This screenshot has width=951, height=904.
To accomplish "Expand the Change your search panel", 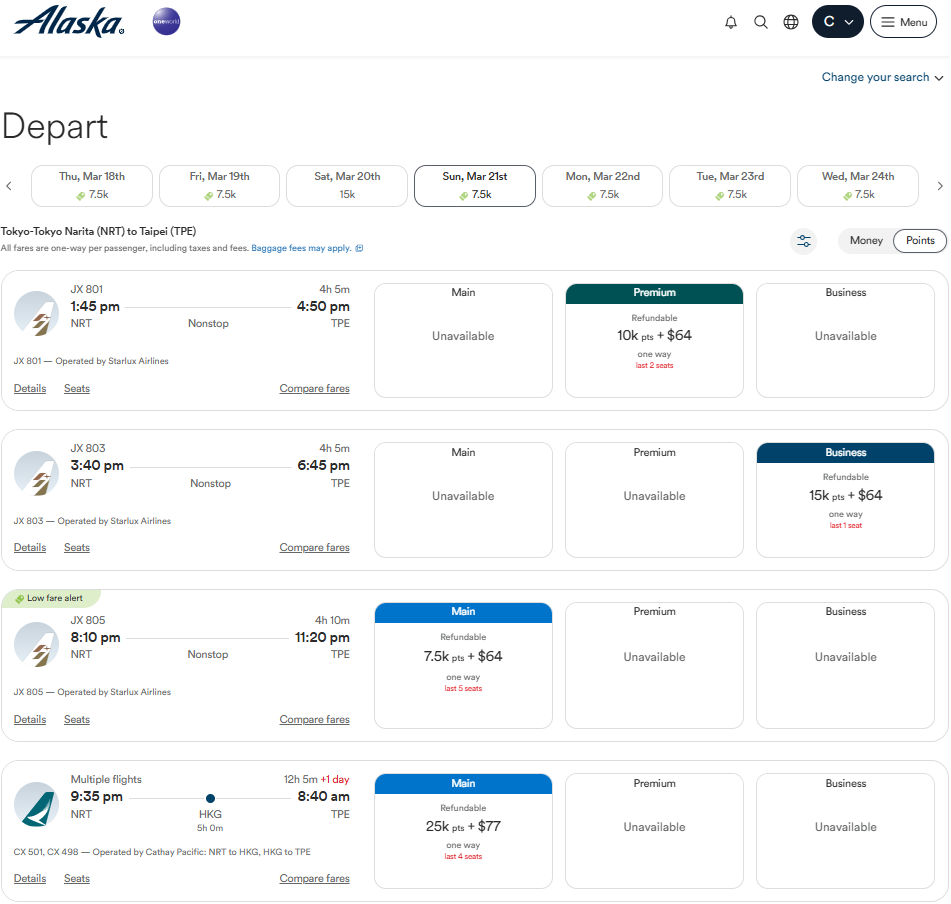I will coord(882,77).
